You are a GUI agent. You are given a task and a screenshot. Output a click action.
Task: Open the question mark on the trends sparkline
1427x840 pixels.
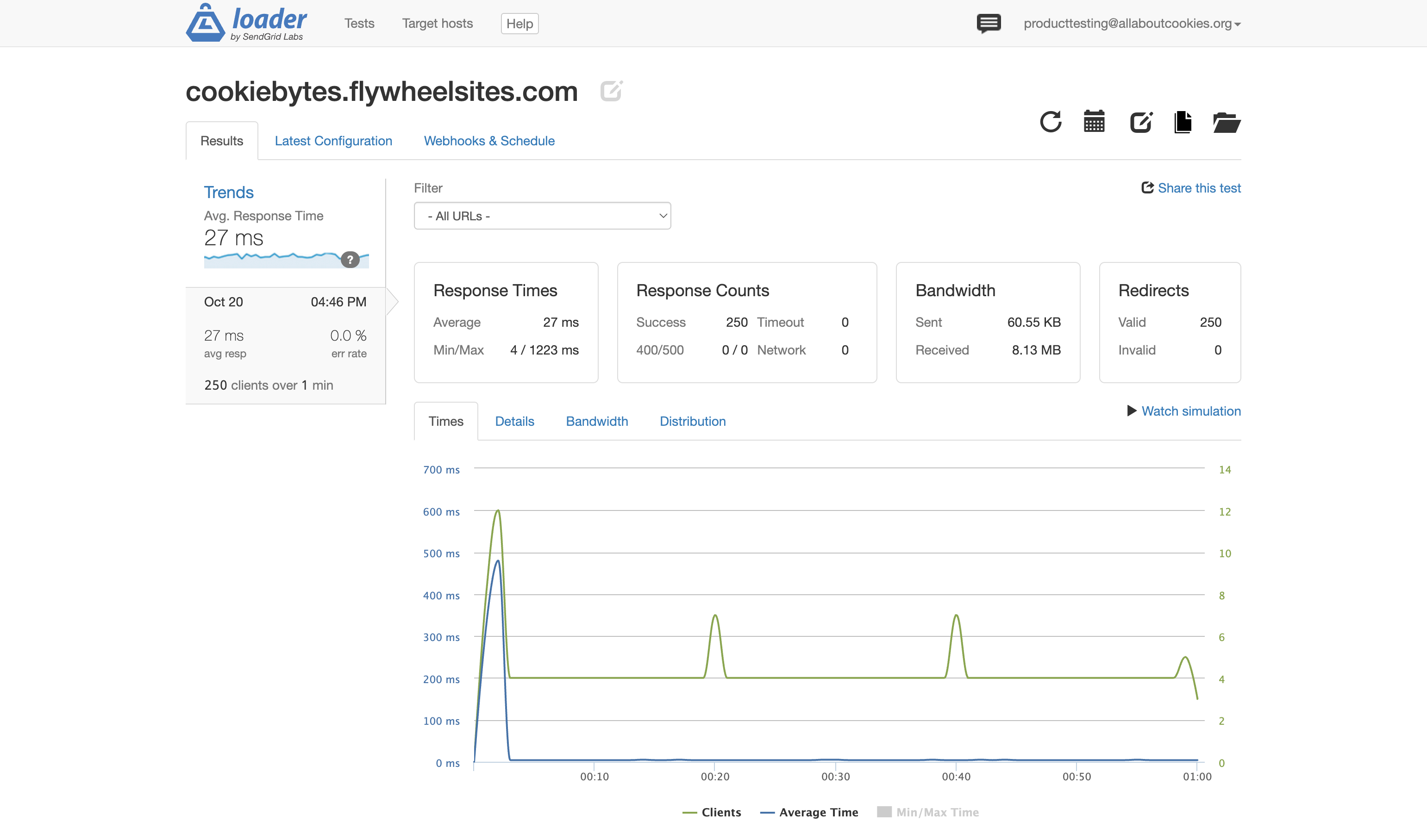click(x=350, y=260)
